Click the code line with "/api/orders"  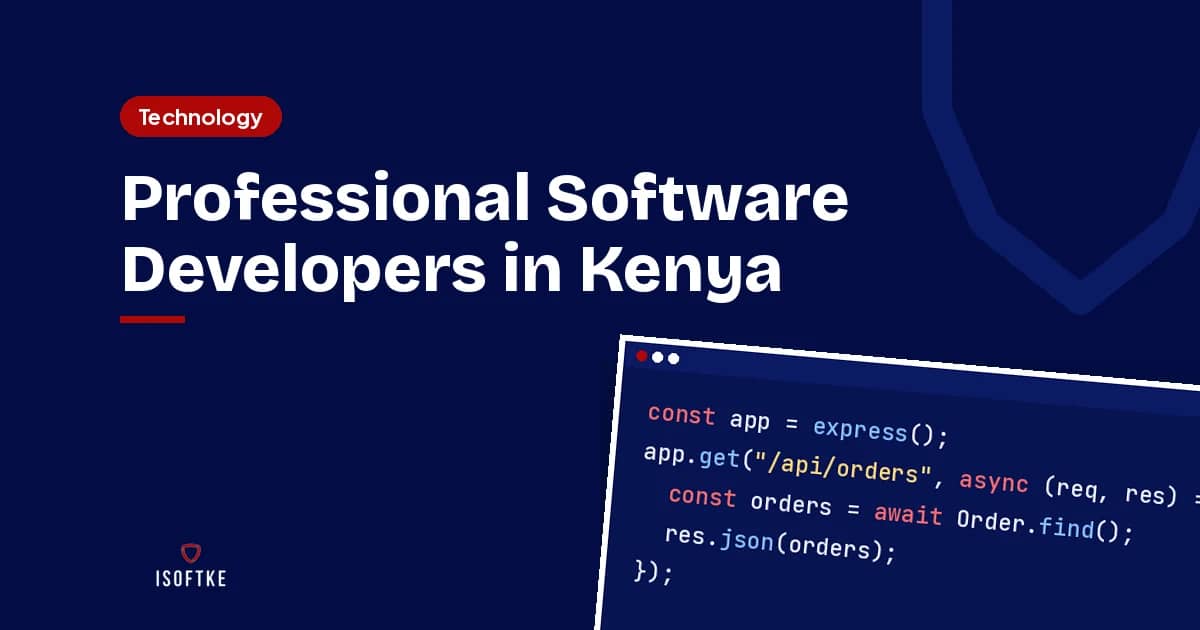pos(920,474)
